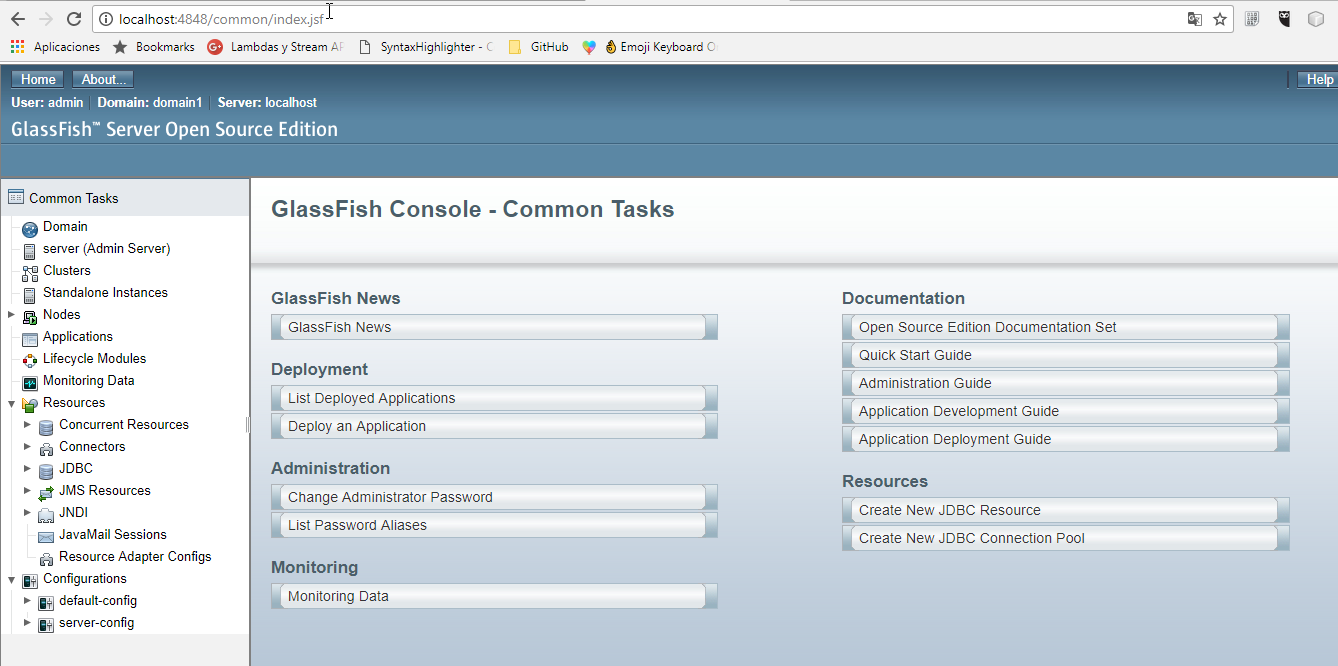1338x666 pixels.
Task: Open the JavaMail Sessions envelope icon
Action: click(x=45, y=534)
